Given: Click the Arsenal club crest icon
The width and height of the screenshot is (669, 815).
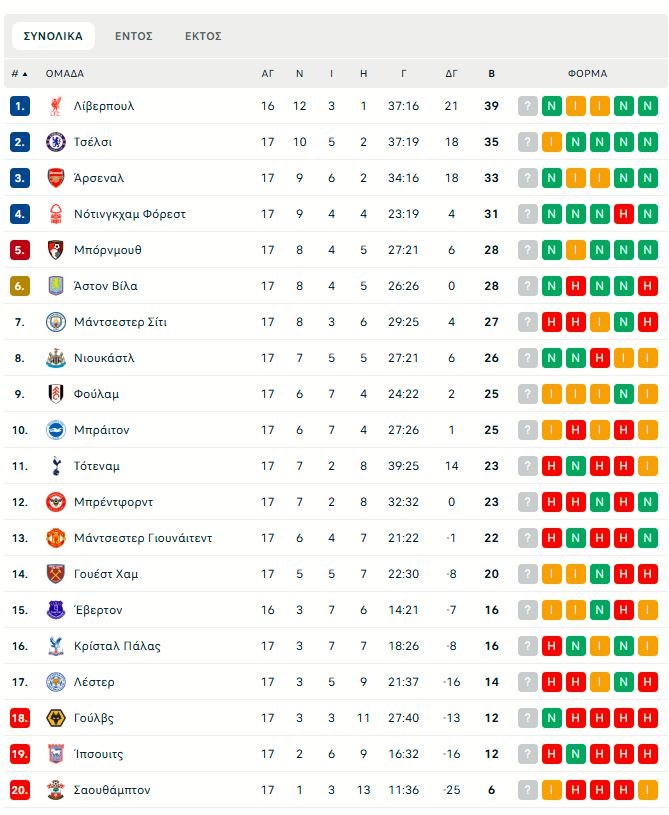Looking at the screenshot, I should (x=55, y=178).
